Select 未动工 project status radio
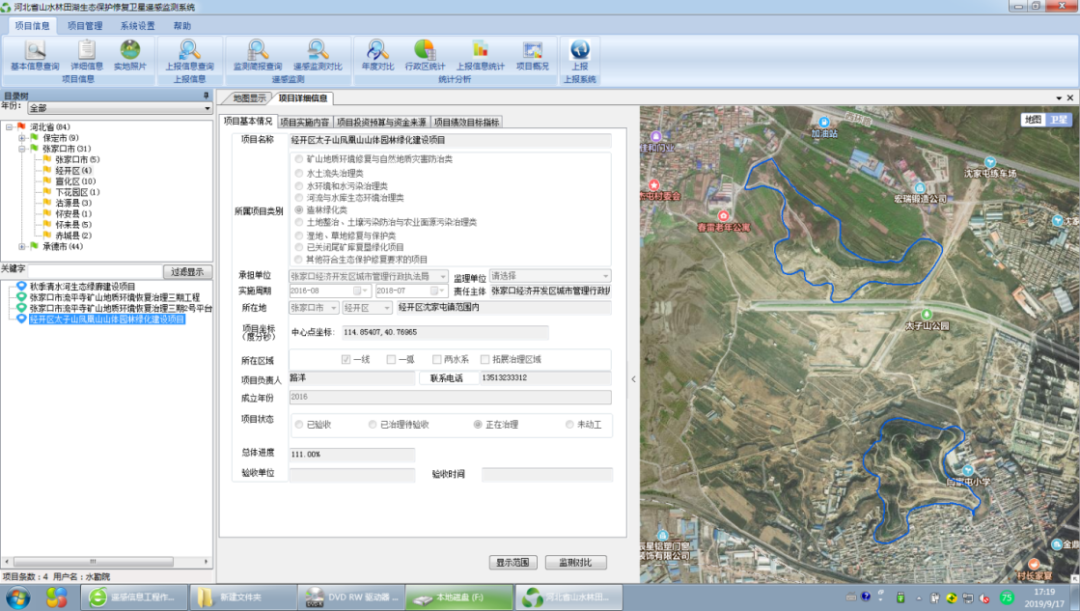This screenshot has width=1080, height=611. (x=570, y=425)
